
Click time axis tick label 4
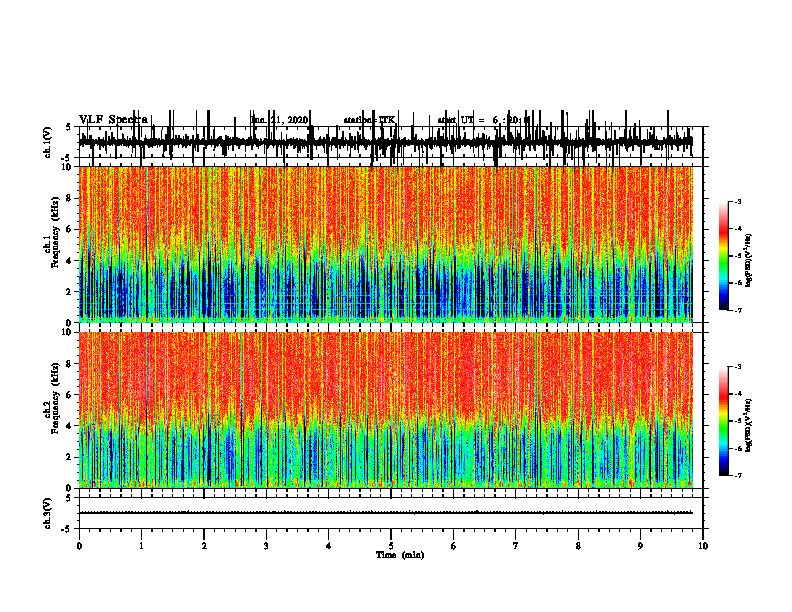coord(328,546)
